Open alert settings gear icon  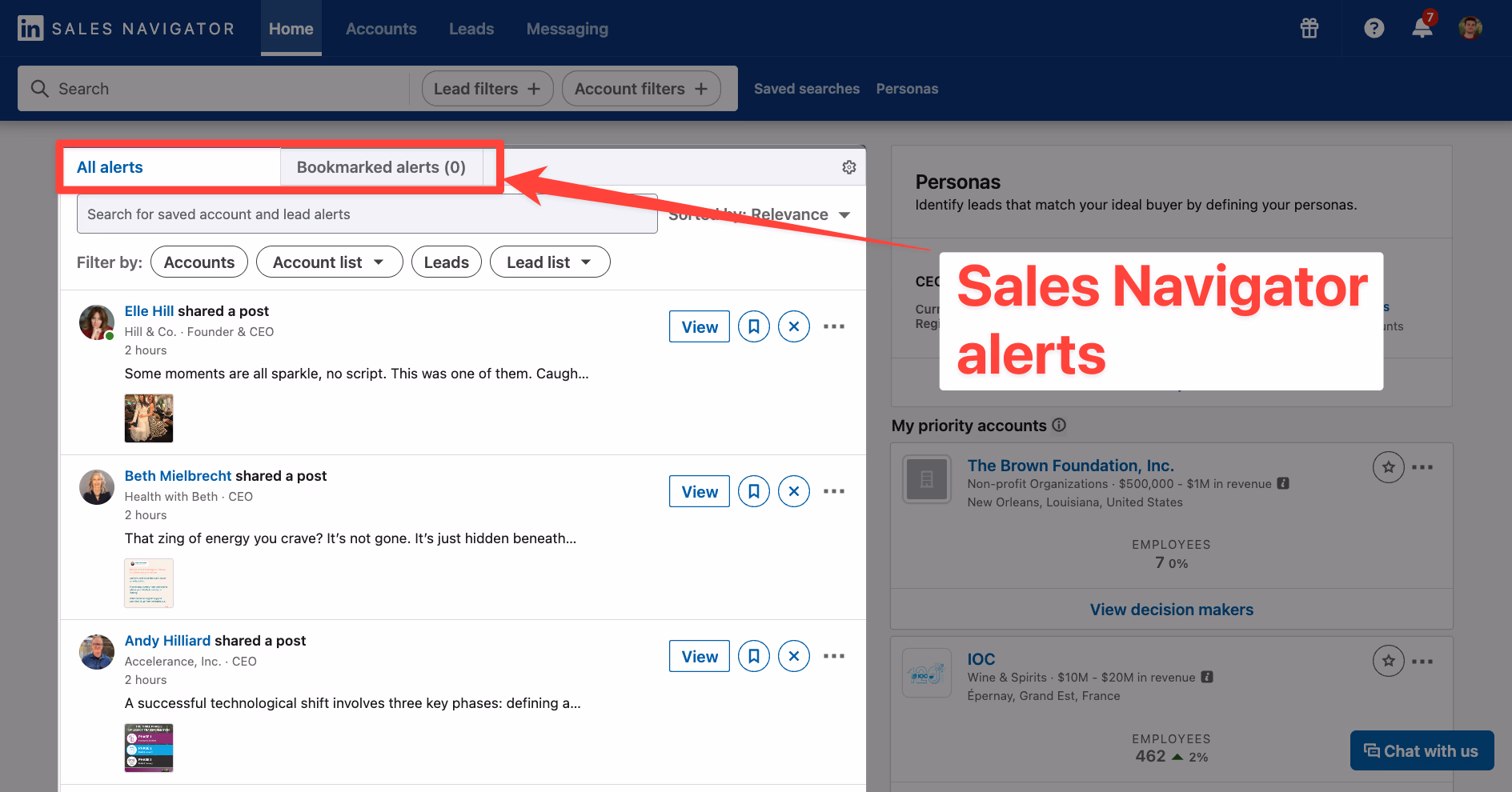pos(849,167)
